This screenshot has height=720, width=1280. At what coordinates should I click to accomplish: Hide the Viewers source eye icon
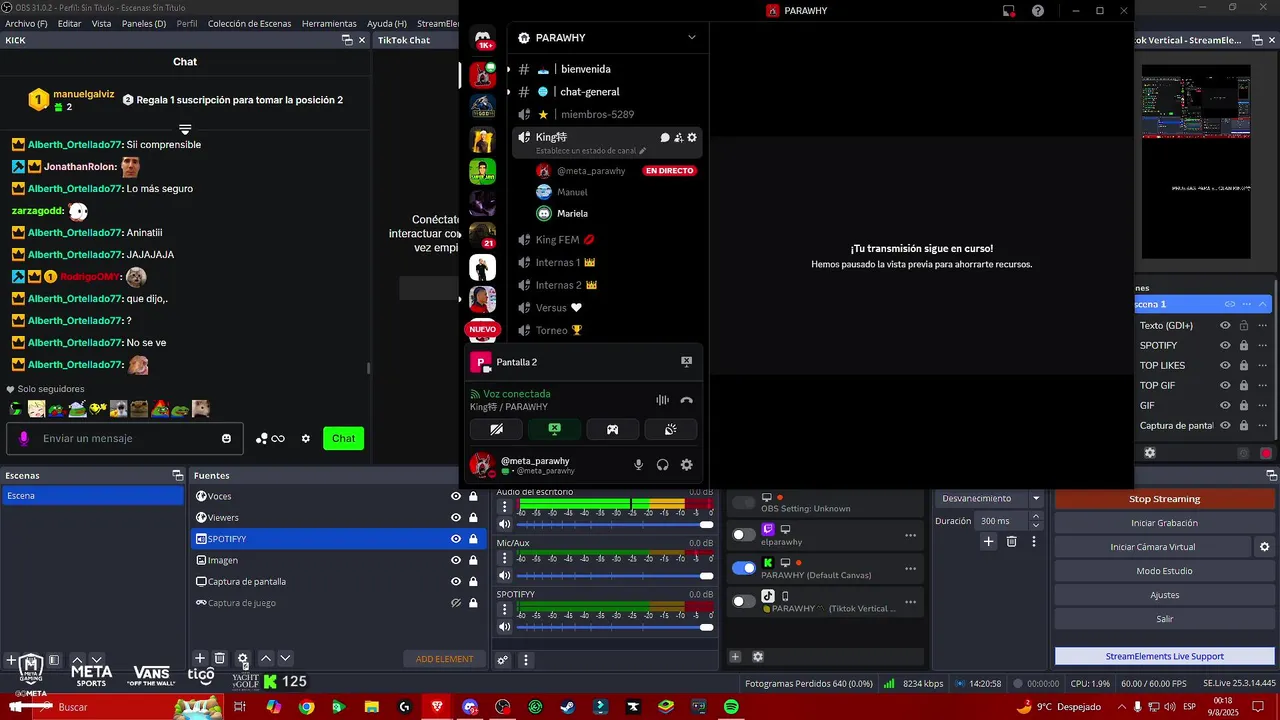(456, 517)
